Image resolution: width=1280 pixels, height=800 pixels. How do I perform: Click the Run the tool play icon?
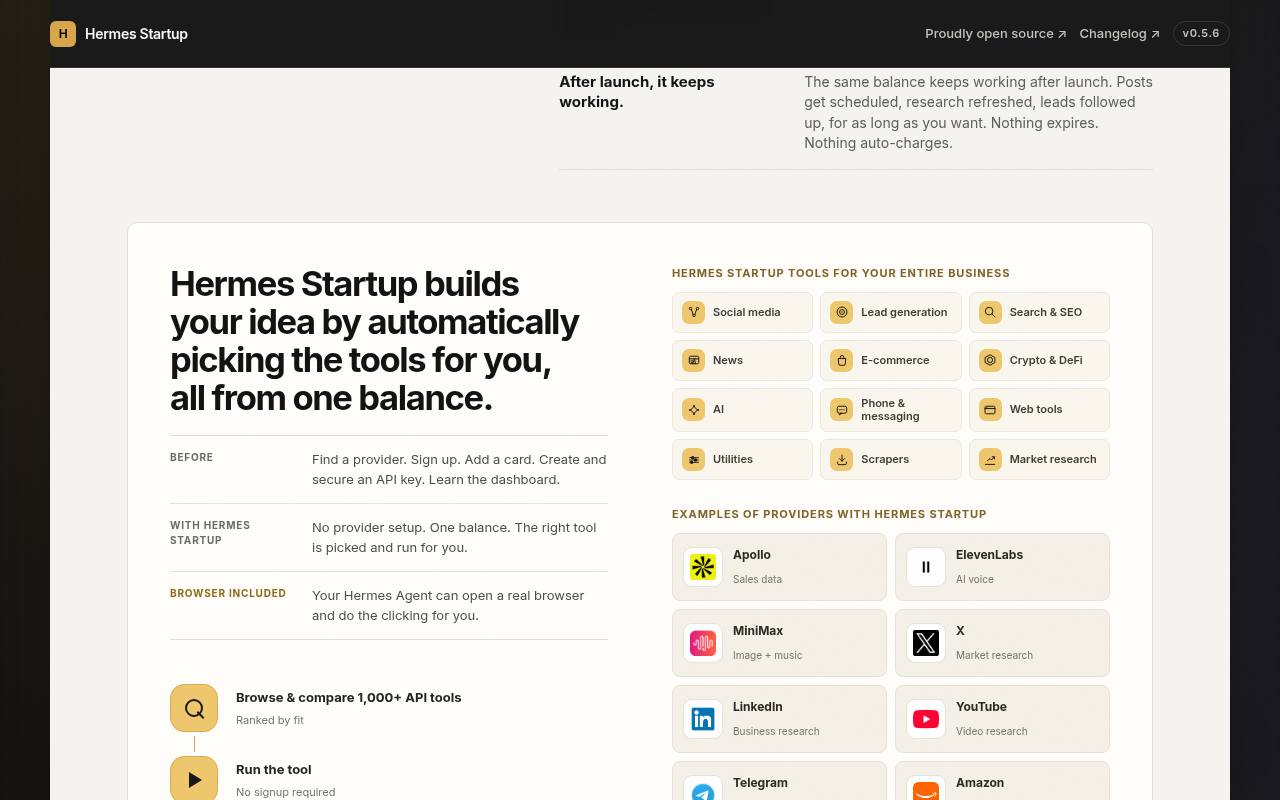click(x=194, y=779)
